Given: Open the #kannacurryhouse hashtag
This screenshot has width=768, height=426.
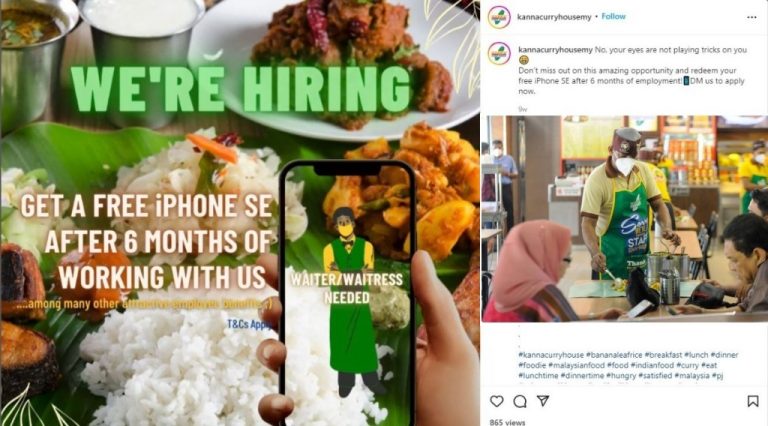Looking at the screenshot, I should (x=551, y=355).
